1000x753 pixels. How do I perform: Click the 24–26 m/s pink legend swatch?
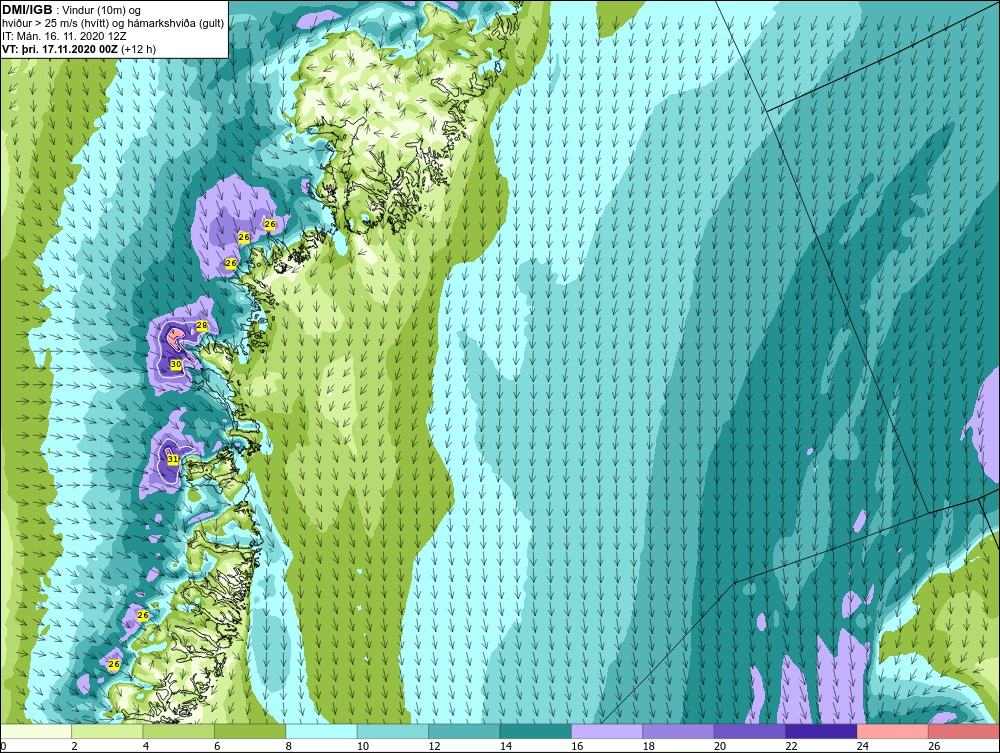click(893, 731)
